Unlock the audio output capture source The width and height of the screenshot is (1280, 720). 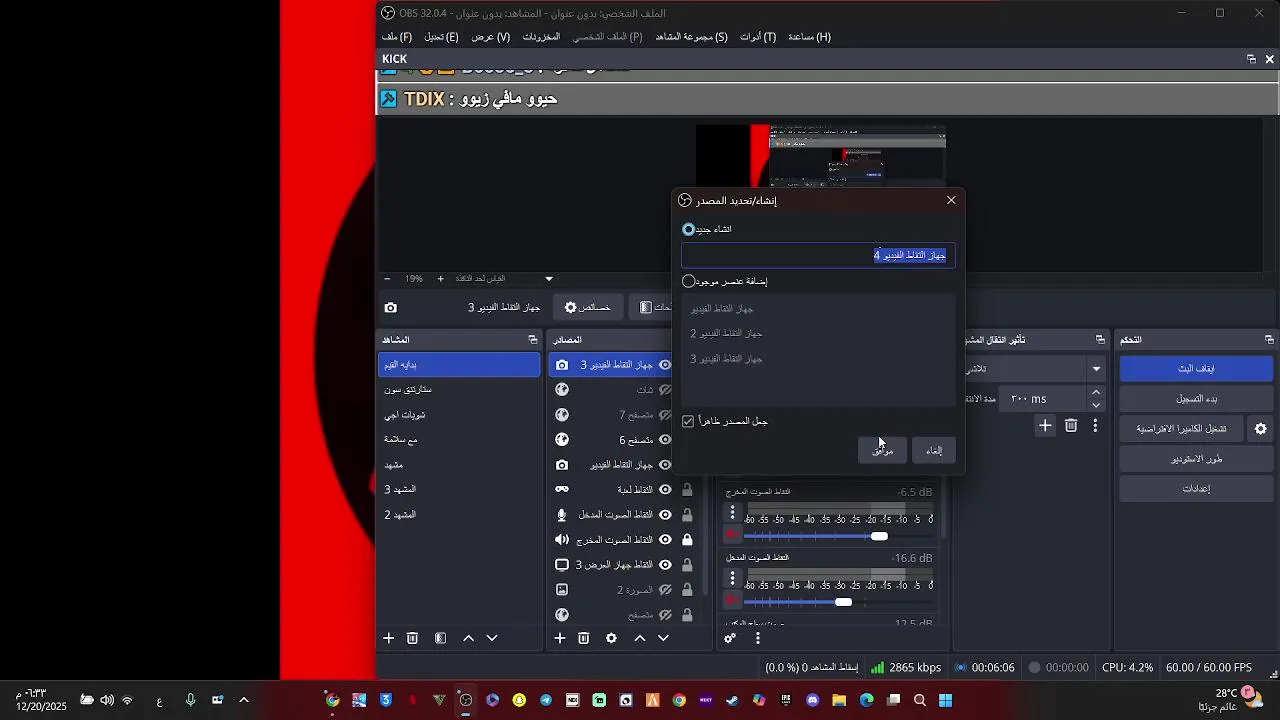coord(687,540)
